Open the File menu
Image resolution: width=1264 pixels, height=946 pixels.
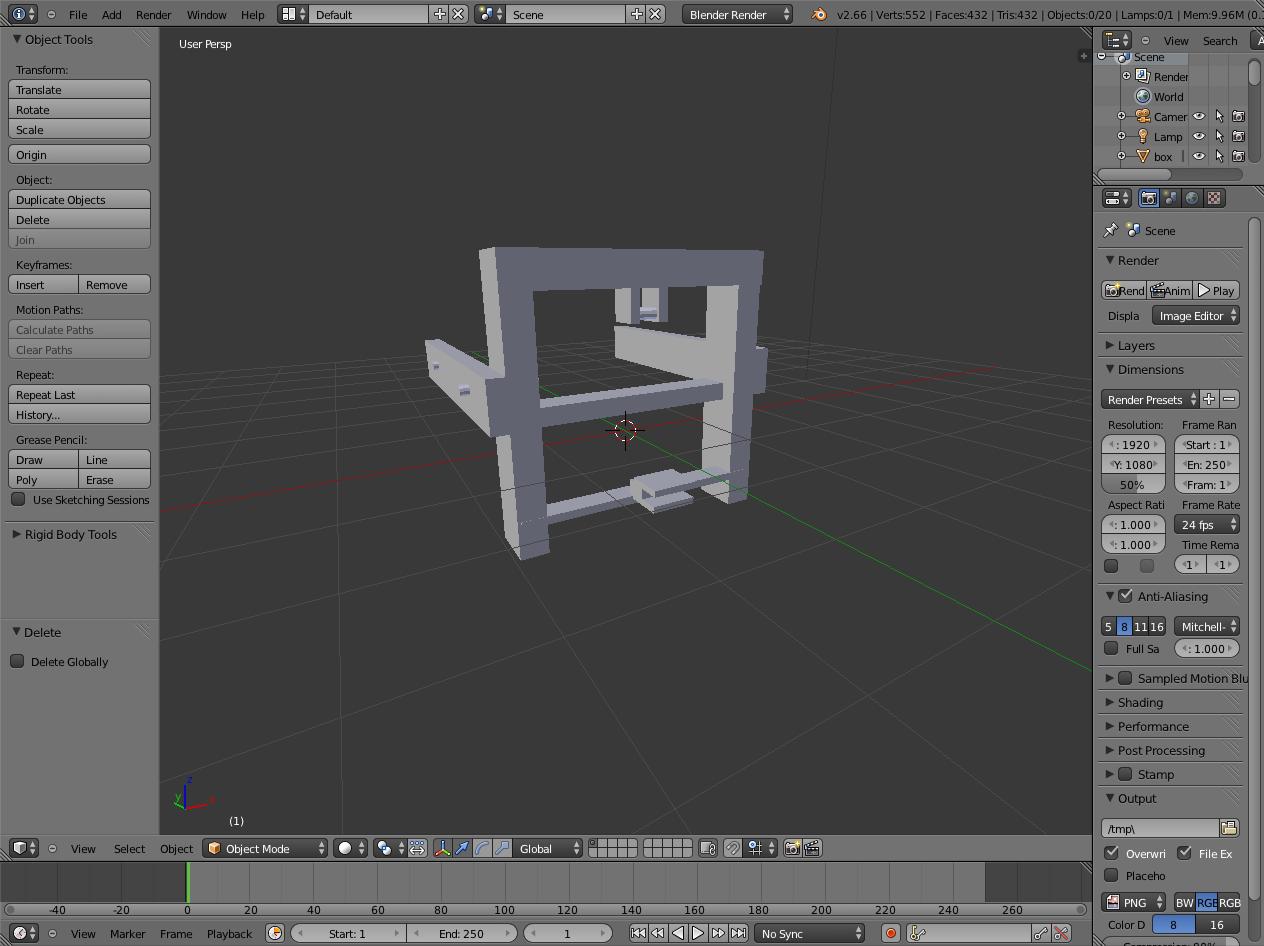[77, 14]
